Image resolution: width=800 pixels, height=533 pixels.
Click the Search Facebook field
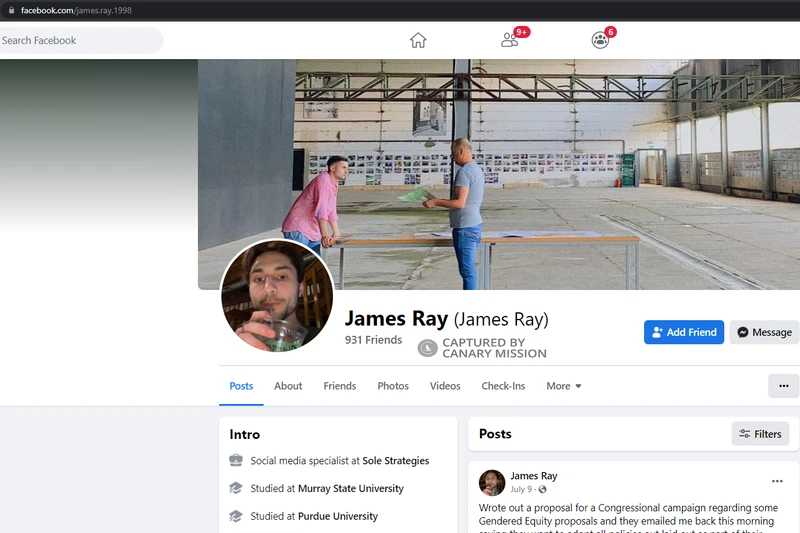click(81, 40)
